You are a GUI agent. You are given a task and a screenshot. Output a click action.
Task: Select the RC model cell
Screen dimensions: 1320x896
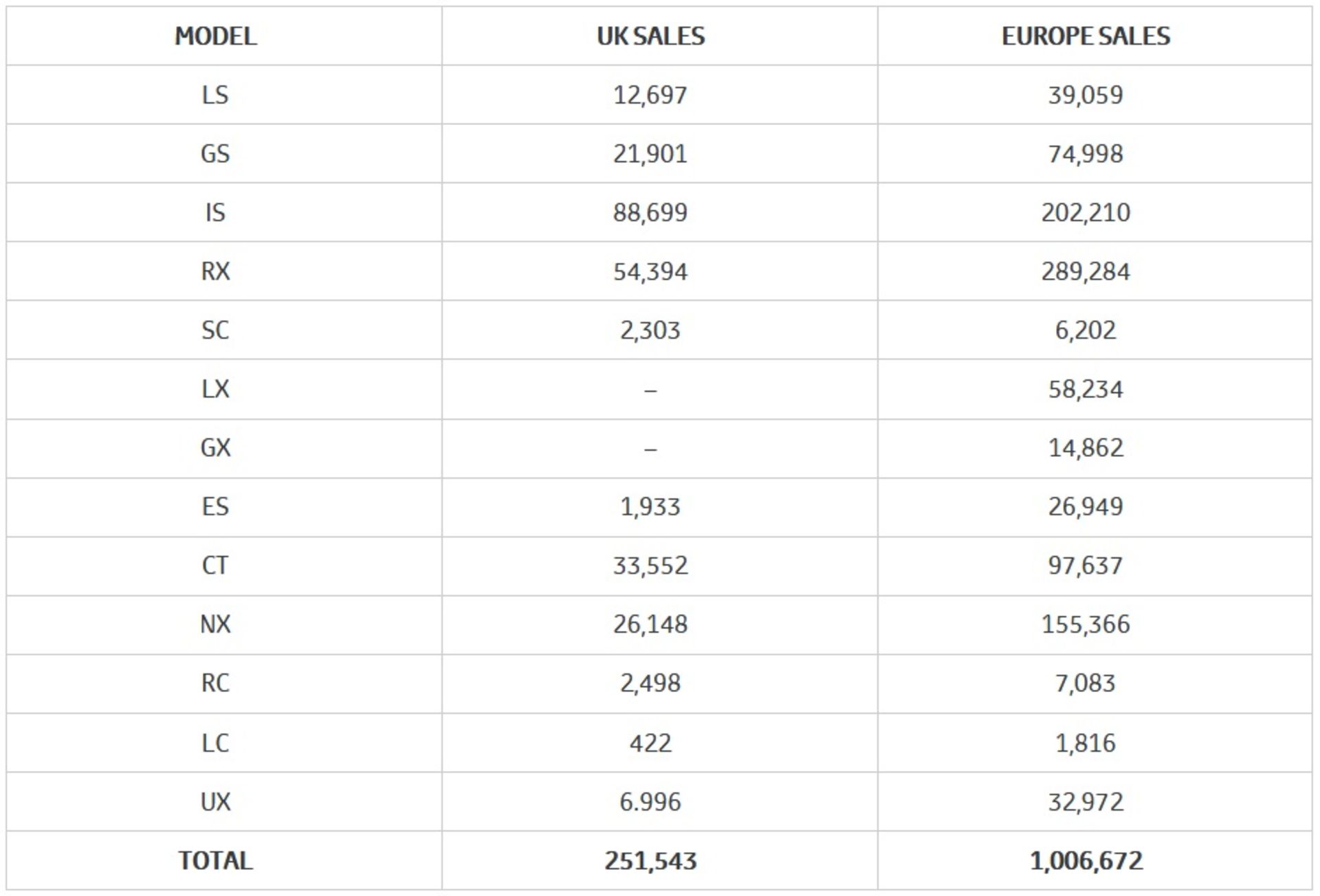point(215,683)
